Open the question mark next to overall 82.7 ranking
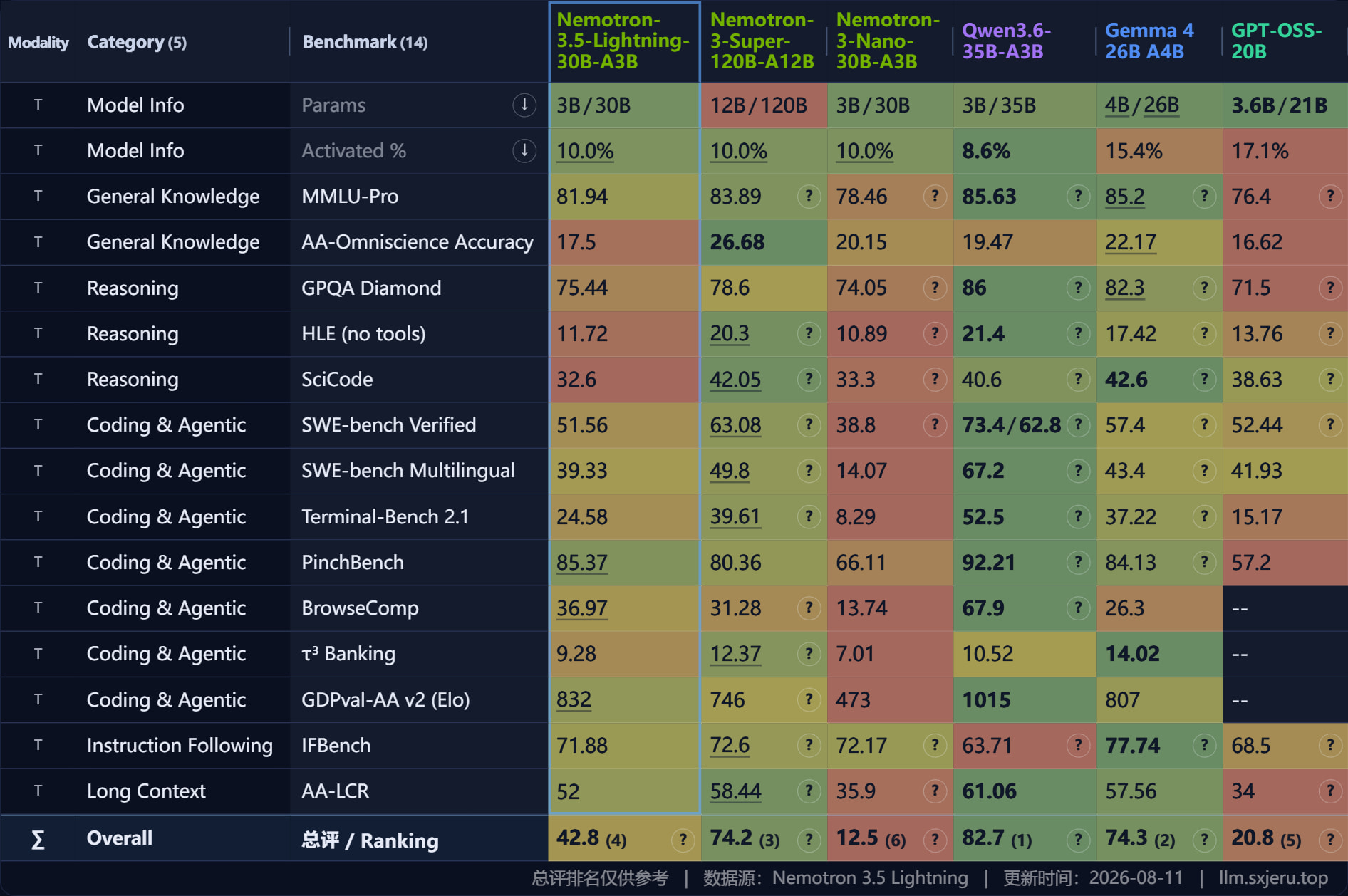Viewport: 1348px width, 896px height. point(1078,840)
